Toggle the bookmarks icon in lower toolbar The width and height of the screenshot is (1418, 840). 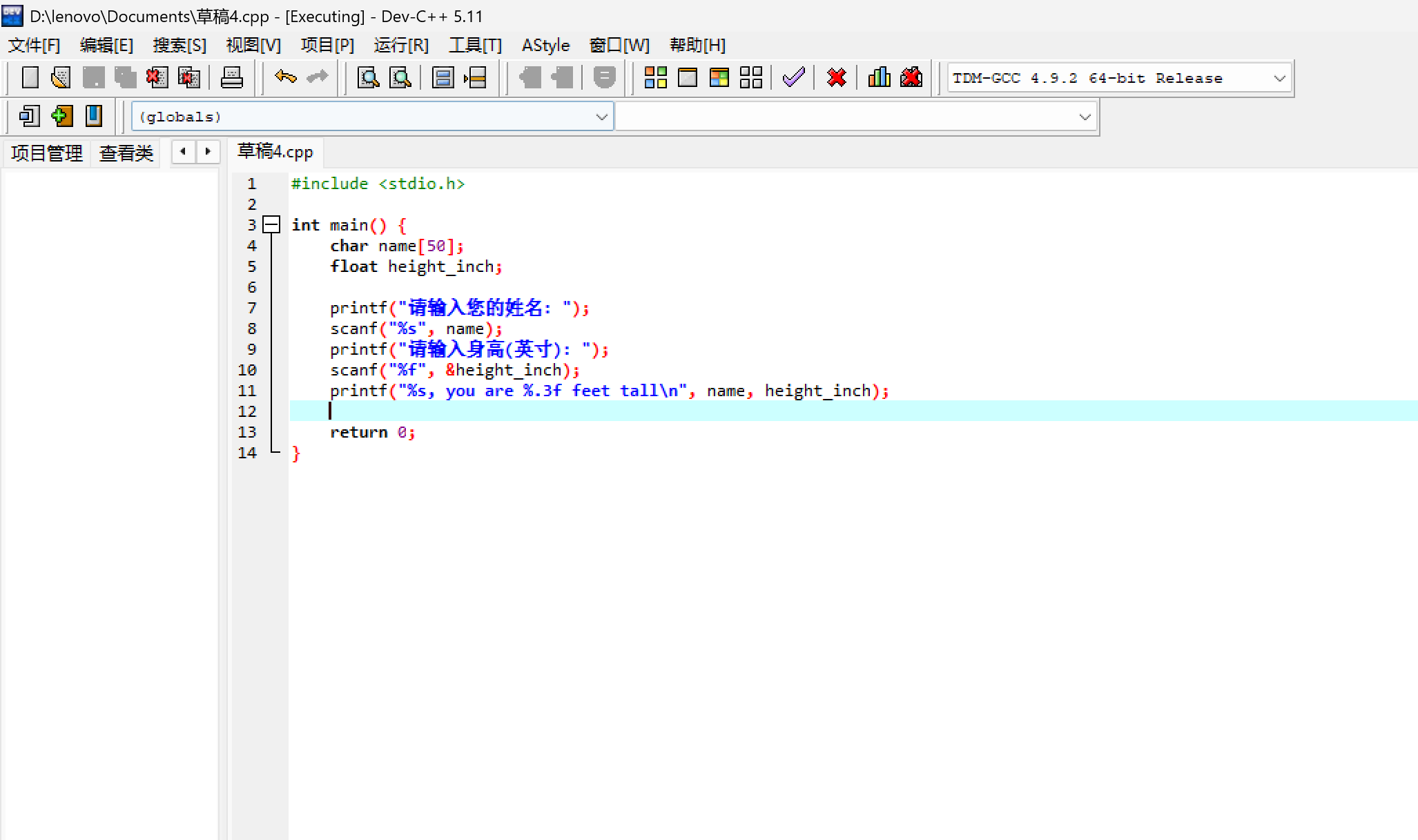tap(94, 116)
